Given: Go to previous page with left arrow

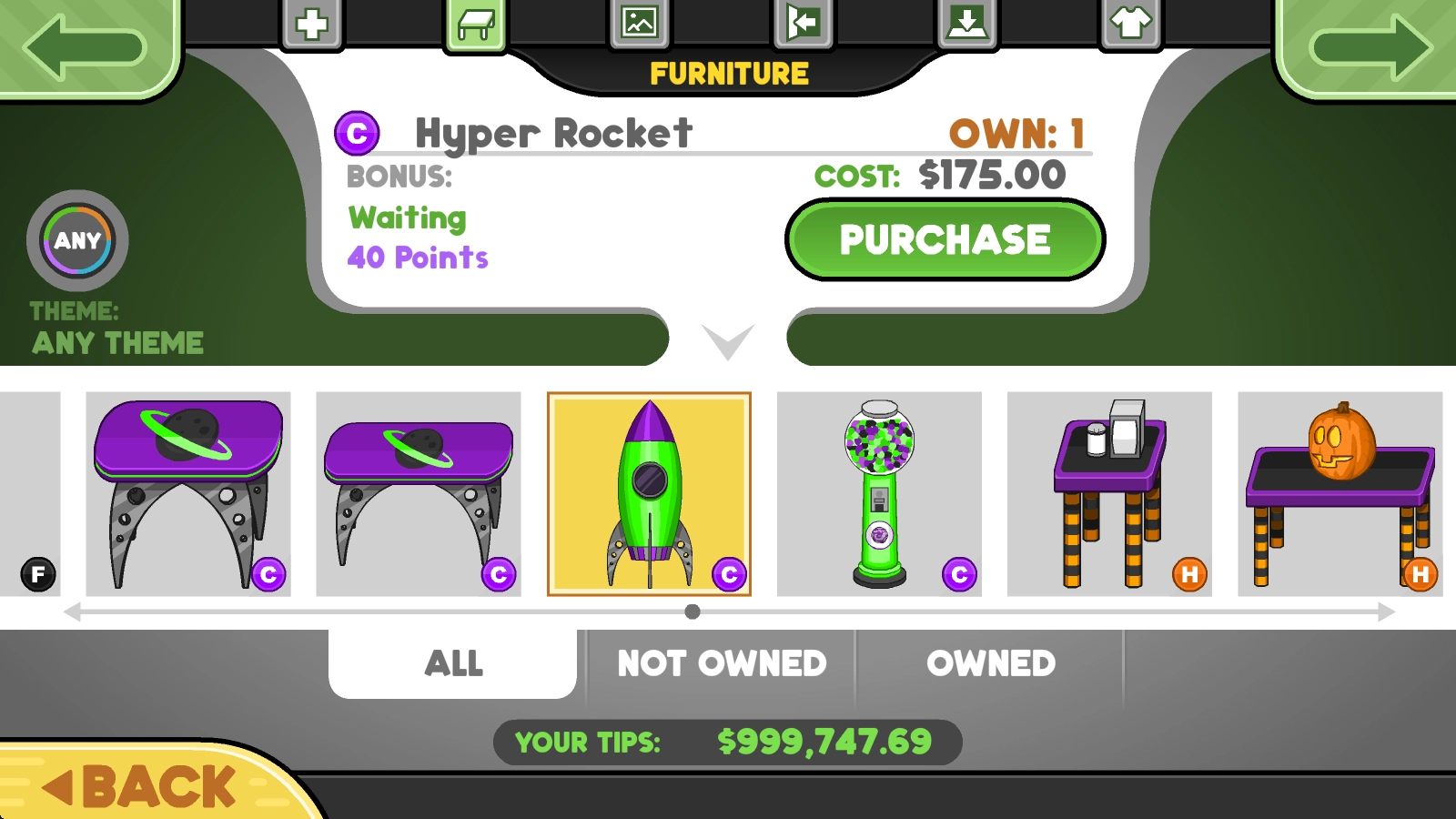Looking at the screenshot, I should pos(86,45).
